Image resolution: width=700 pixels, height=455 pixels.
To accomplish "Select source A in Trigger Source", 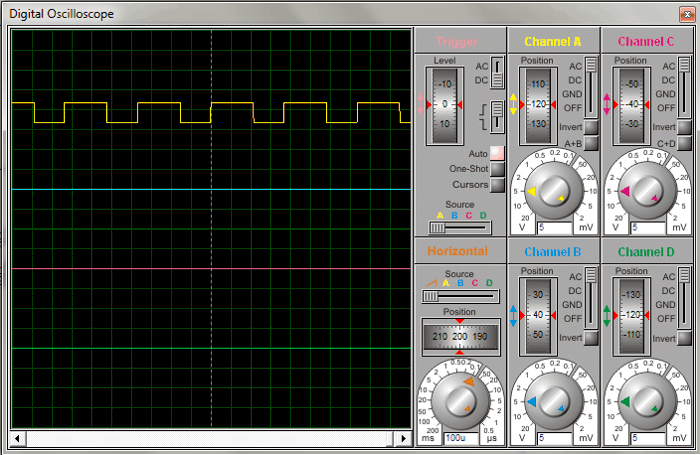I will click(440, 216).
